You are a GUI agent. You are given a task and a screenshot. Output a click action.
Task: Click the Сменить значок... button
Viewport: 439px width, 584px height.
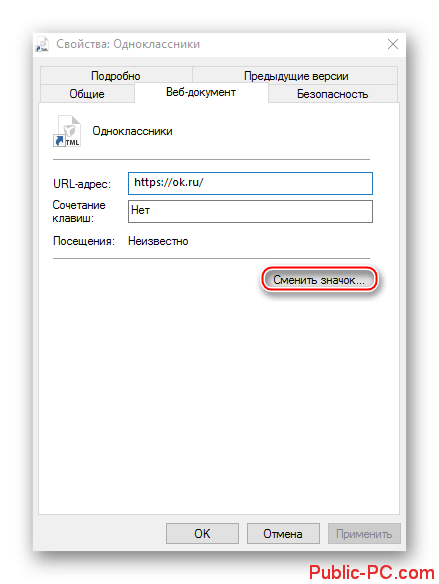(x=319, y=280)
